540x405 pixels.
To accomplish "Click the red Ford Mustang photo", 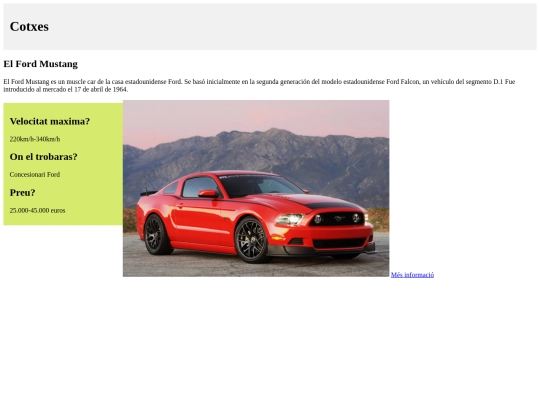I will point(256,188).
